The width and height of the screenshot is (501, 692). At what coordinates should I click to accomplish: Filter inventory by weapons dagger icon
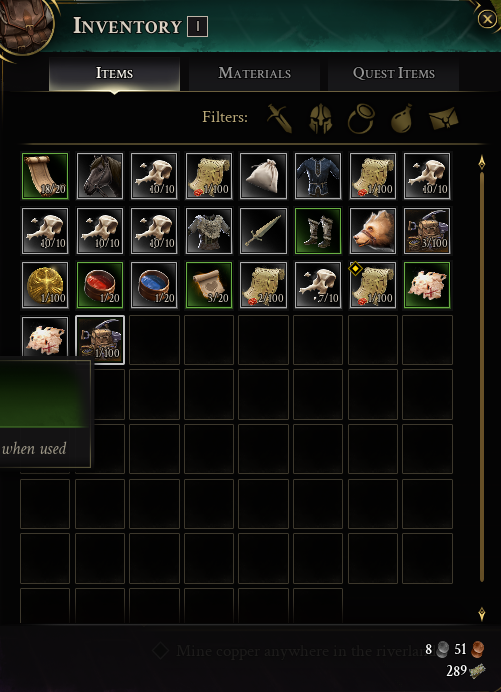[279, 118]
